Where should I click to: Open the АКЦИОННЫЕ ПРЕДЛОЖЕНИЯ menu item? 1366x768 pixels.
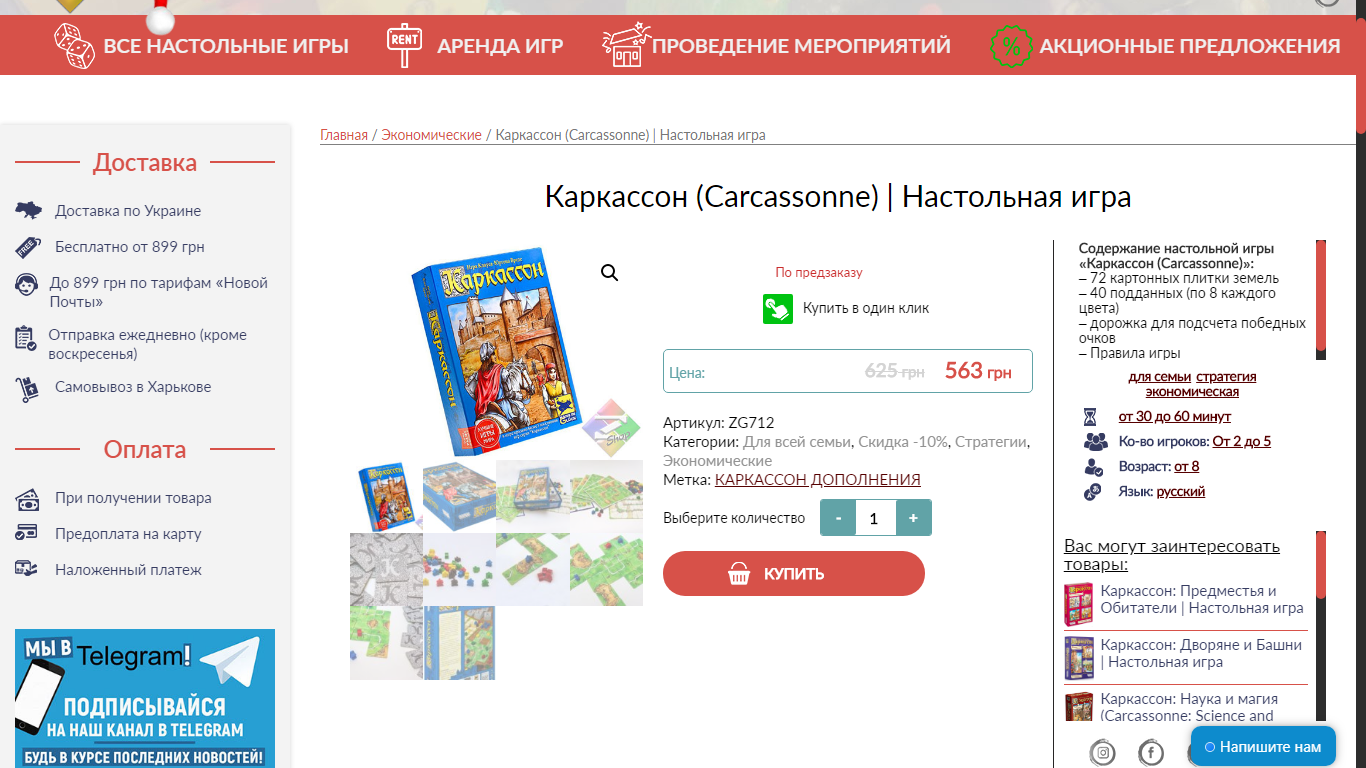(x=1189, y=46)
